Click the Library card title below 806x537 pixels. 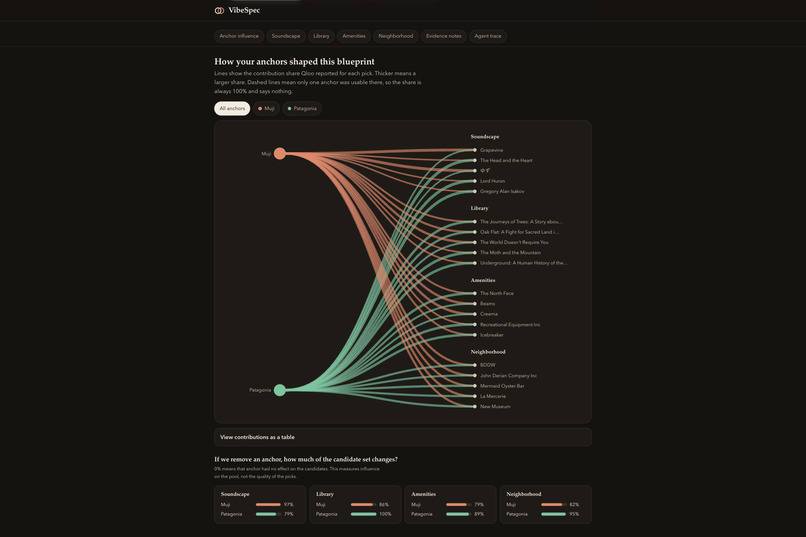325,494
